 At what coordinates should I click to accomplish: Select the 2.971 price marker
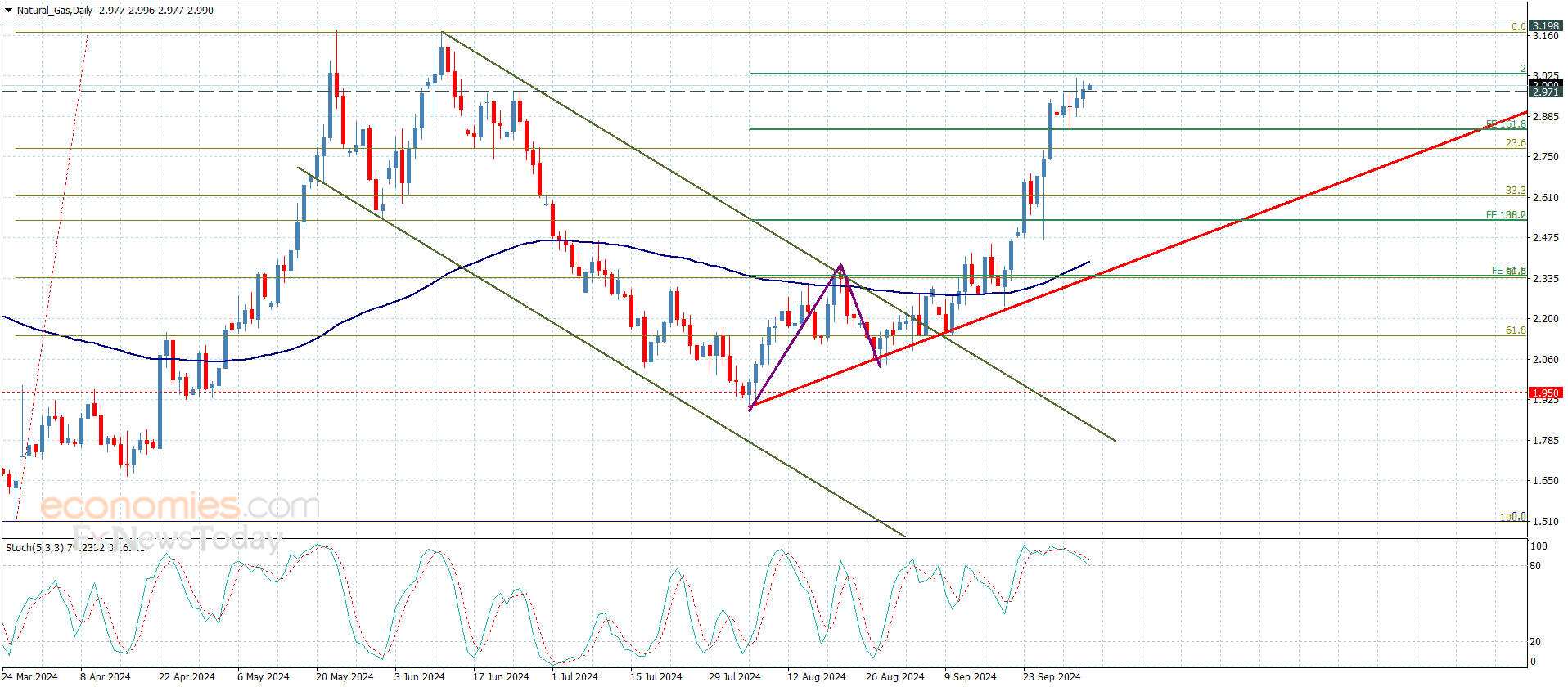[1546, 92]
